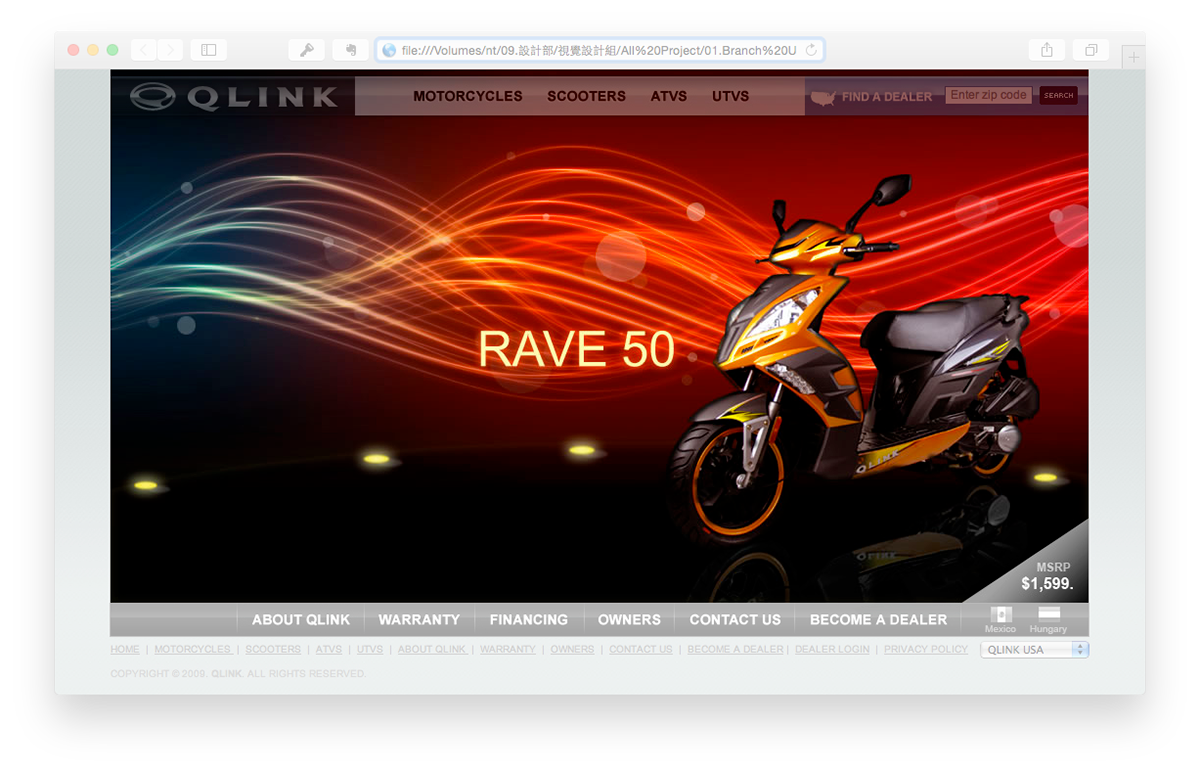Click the FIND A DEALER label
The height and width of the screenshot is (773, 1200).
click(x=886, y=97)
